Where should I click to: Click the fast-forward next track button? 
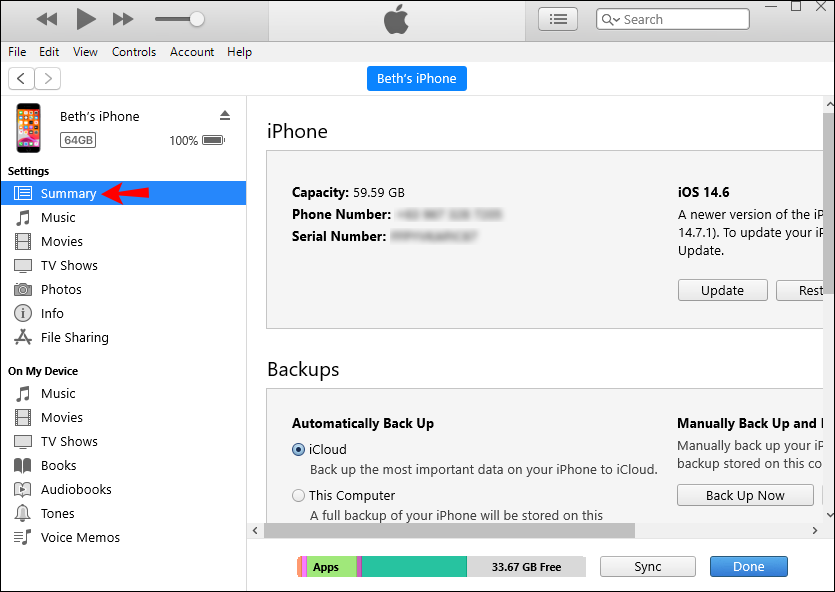123,20
